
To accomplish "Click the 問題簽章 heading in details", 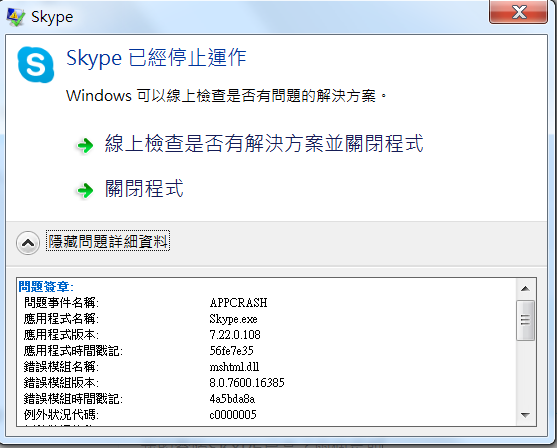I will pos(46,286).
